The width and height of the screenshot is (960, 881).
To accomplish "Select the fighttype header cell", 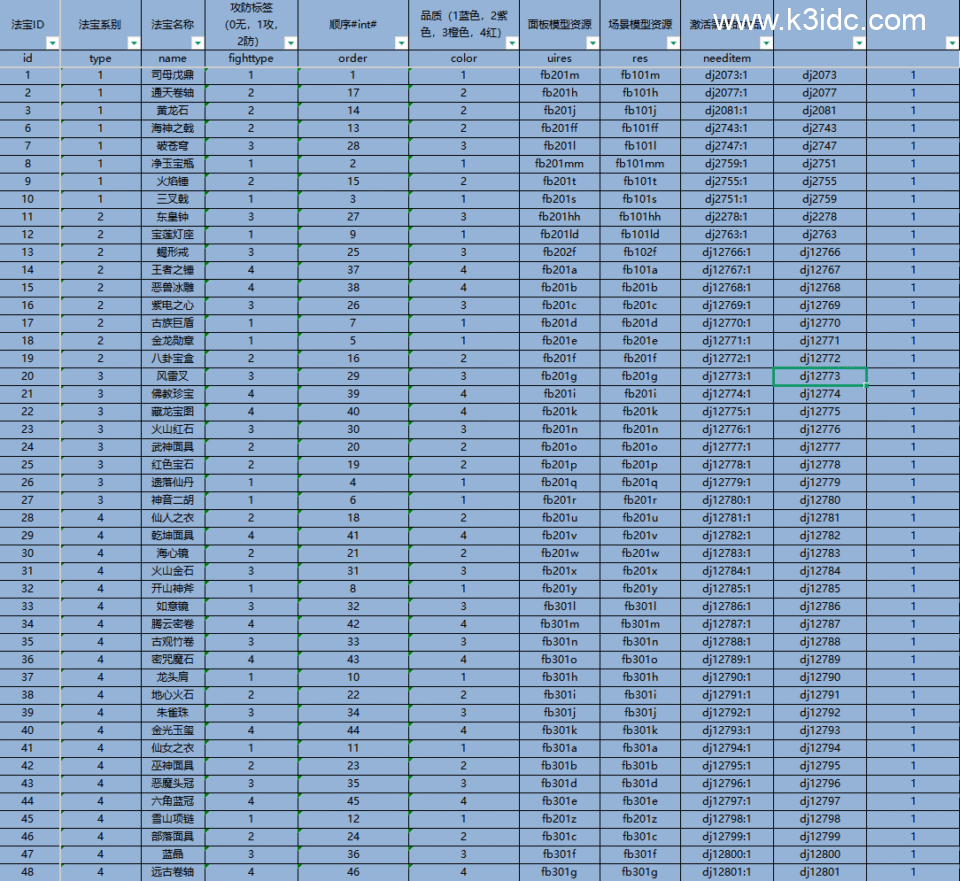I will point(252,58).
